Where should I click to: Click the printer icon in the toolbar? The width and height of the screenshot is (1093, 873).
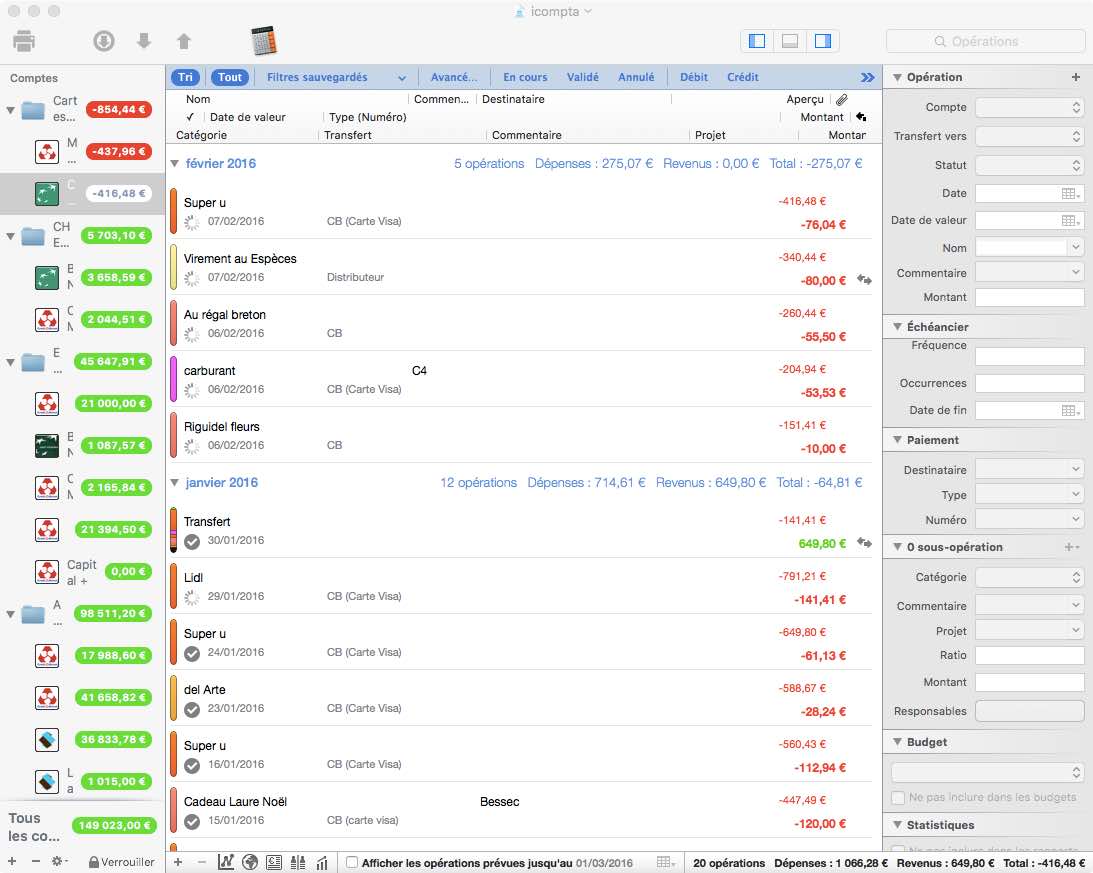[x=26, y=42]
